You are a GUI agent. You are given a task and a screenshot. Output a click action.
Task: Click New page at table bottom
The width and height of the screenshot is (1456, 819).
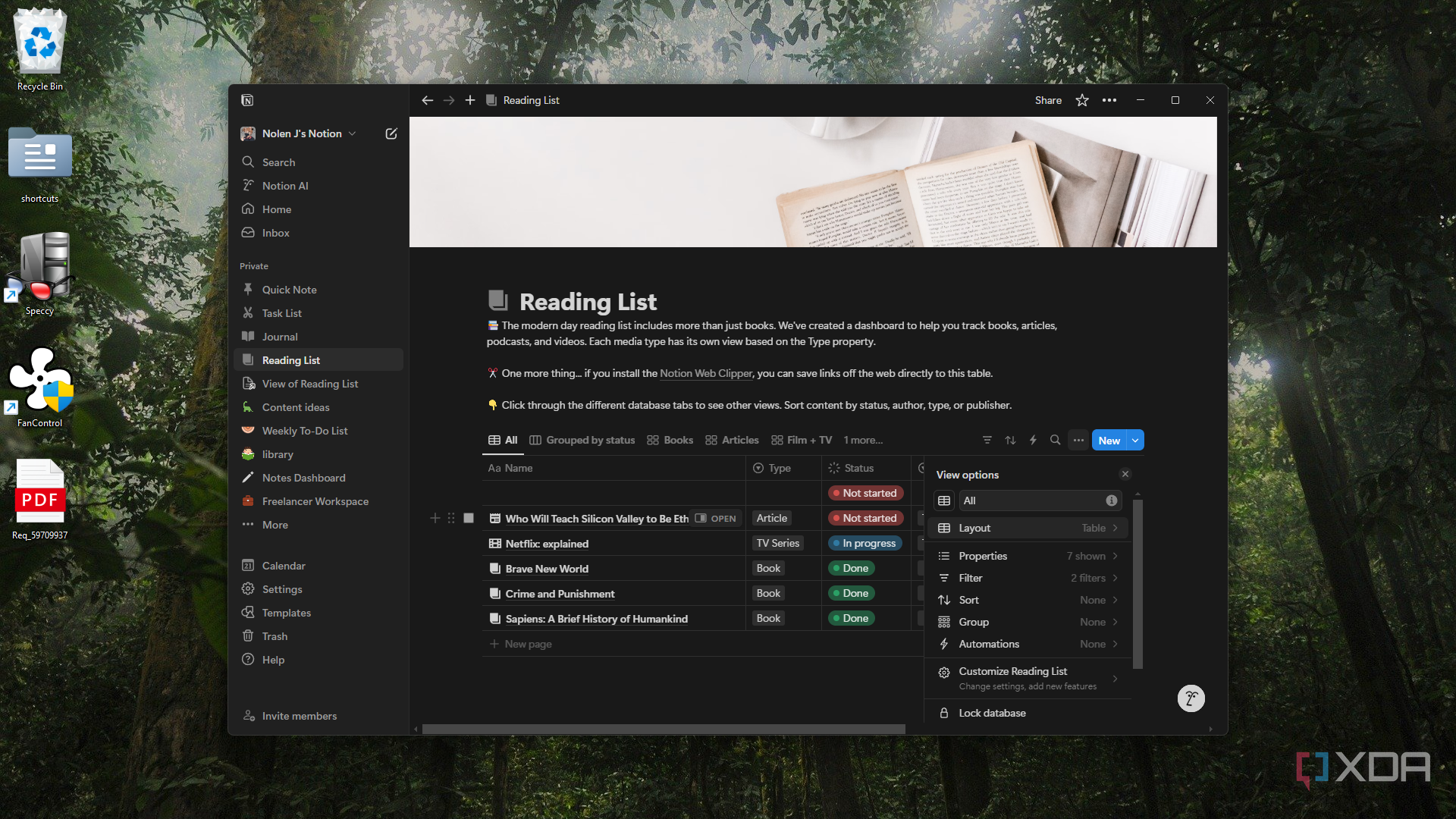pyautogui.click(x=521, y=644)
